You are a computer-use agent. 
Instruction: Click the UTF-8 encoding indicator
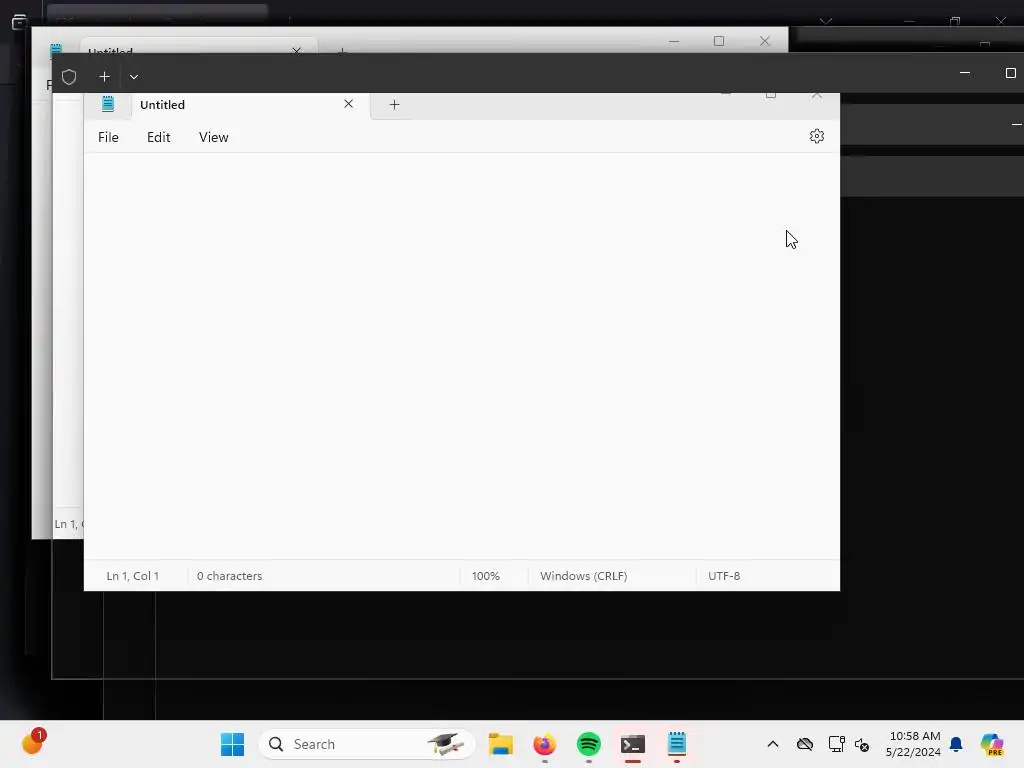[x=724, y=576]
